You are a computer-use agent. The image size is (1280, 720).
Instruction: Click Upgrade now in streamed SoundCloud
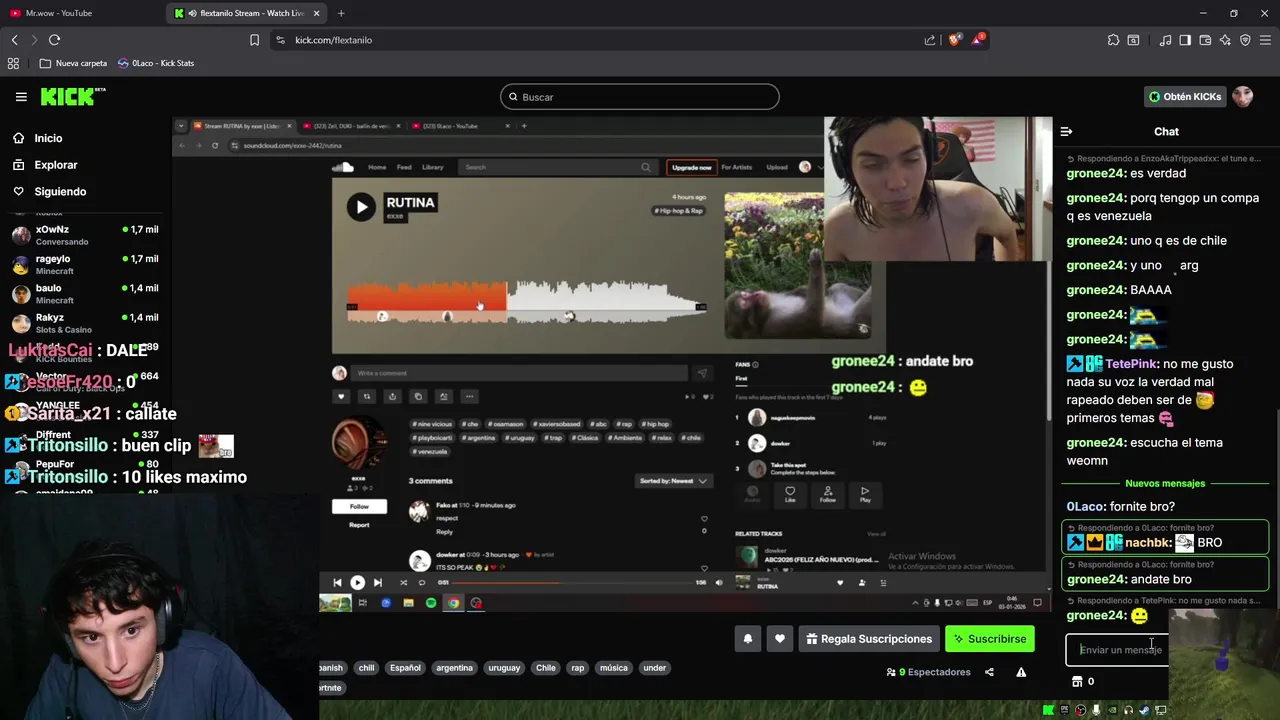pos(692,167)
